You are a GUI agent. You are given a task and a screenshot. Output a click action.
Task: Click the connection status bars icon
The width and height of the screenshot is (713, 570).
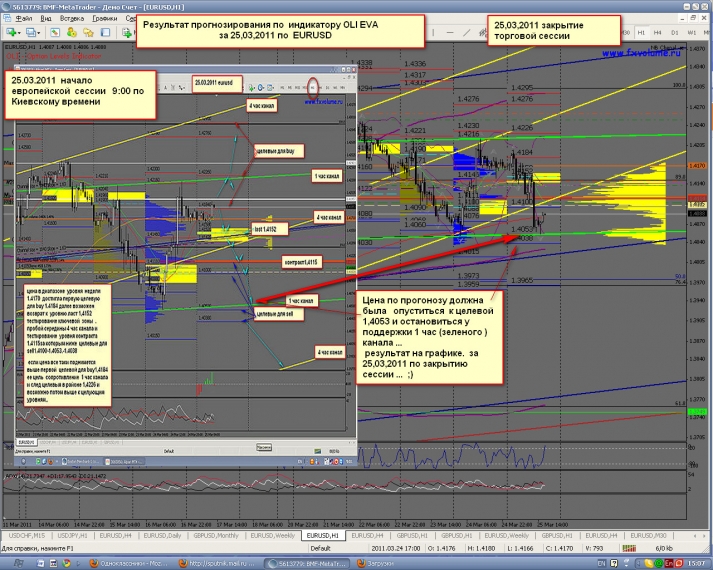tap(629, 548)
